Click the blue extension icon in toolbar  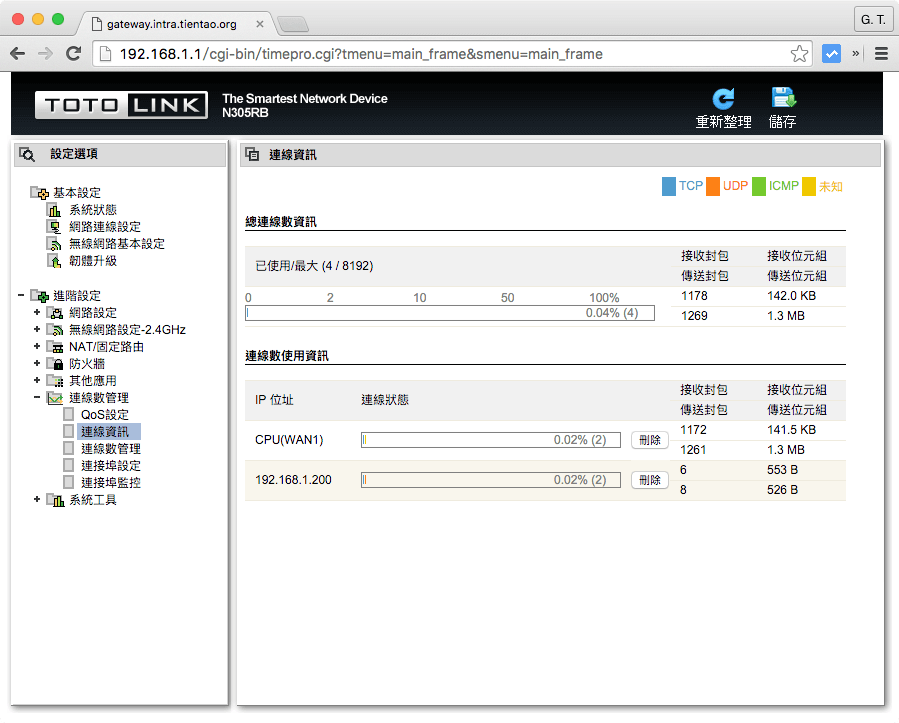[x=831, y=54]
